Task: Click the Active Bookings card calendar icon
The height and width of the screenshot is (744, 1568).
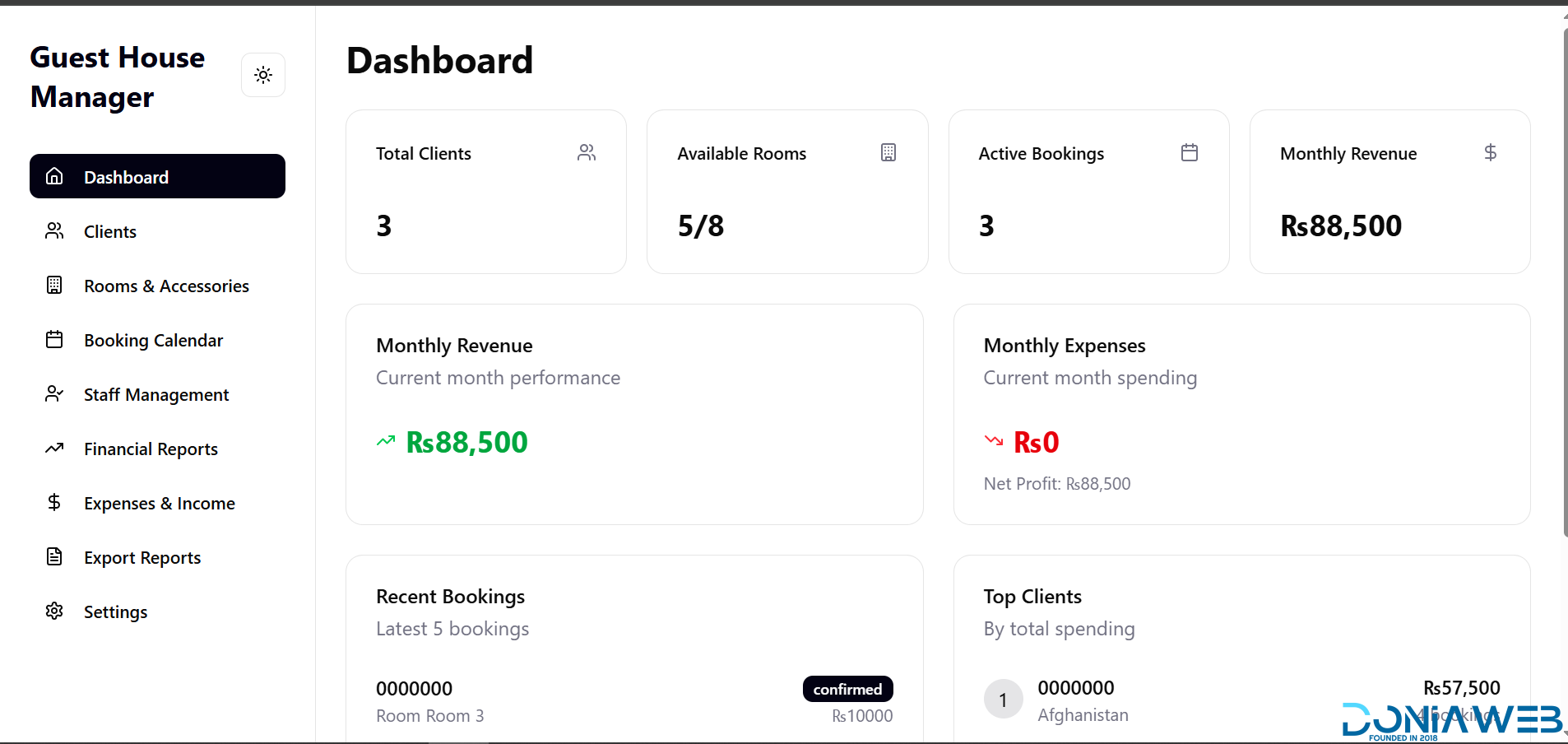Action: (x=1190, y=153)
